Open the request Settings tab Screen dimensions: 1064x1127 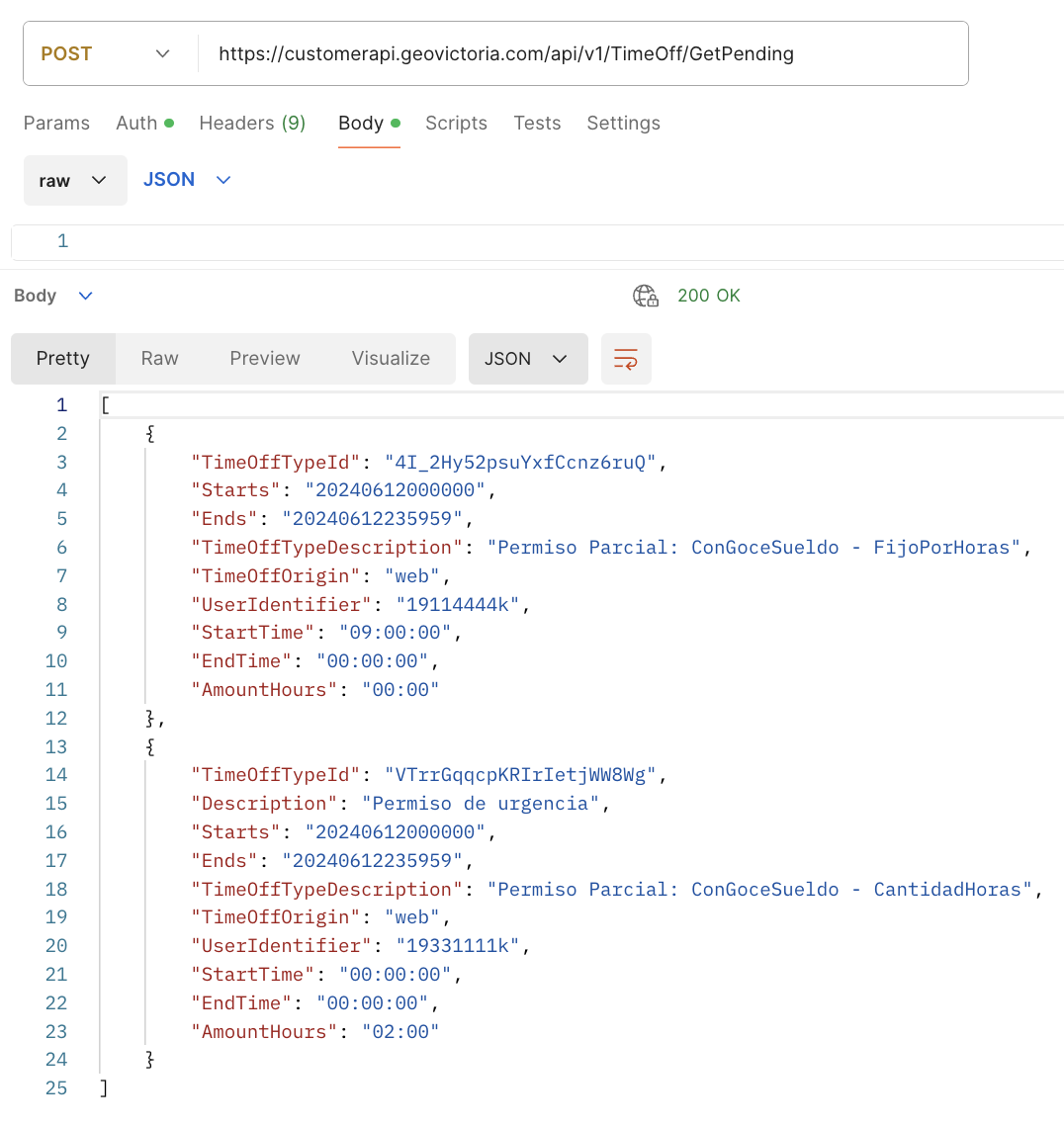click(623, 123)
